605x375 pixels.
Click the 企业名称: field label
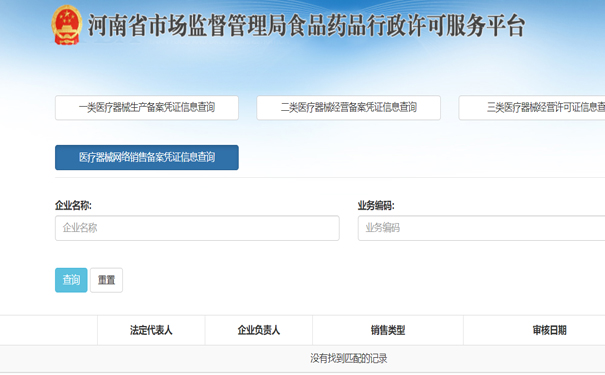tap(73, 206)
